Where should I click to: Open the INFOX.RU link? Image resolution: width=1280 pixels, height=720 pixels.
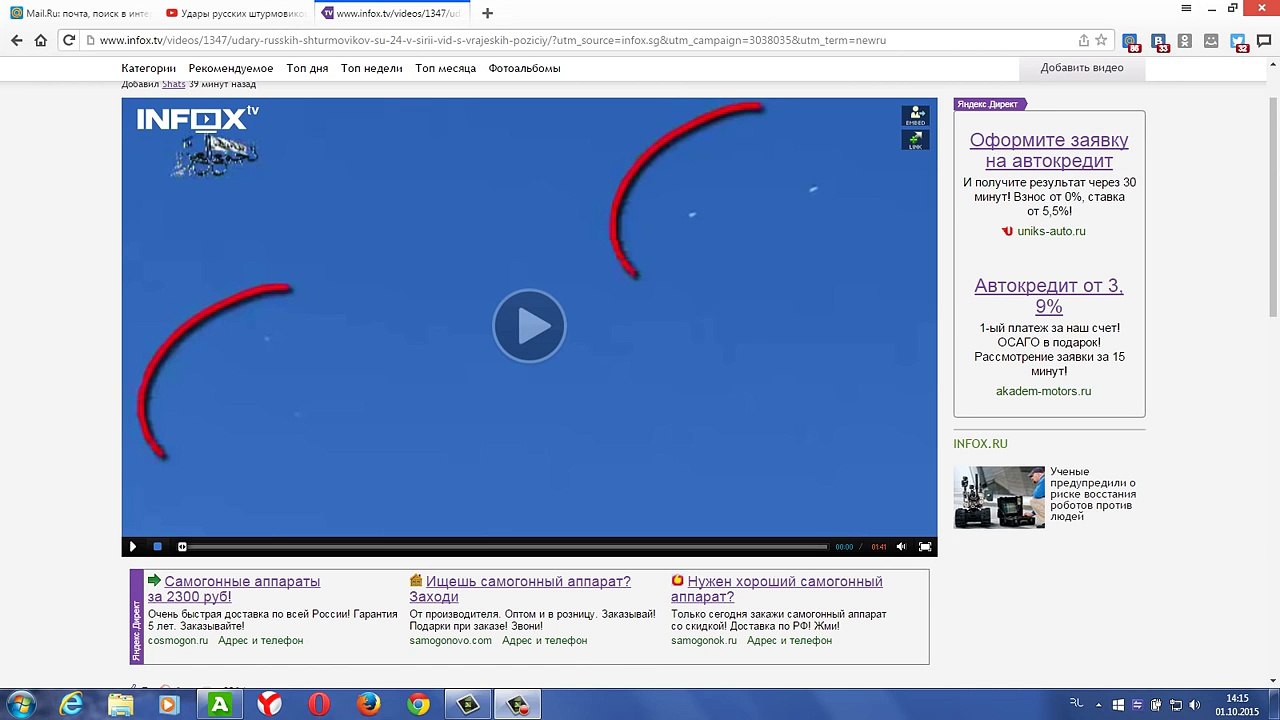pyautogui.click(x=980, y=444)
